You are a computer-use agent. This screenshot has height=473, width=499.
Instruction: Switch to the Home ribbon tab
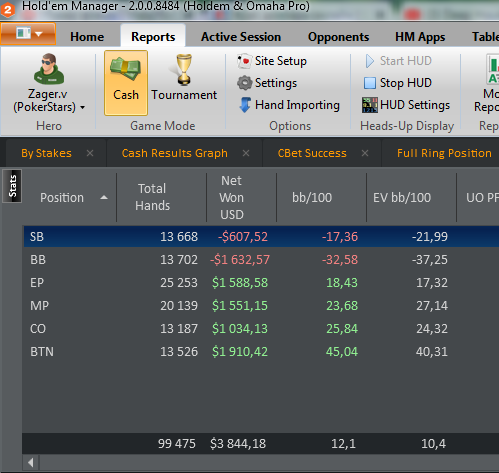point(87,37)
